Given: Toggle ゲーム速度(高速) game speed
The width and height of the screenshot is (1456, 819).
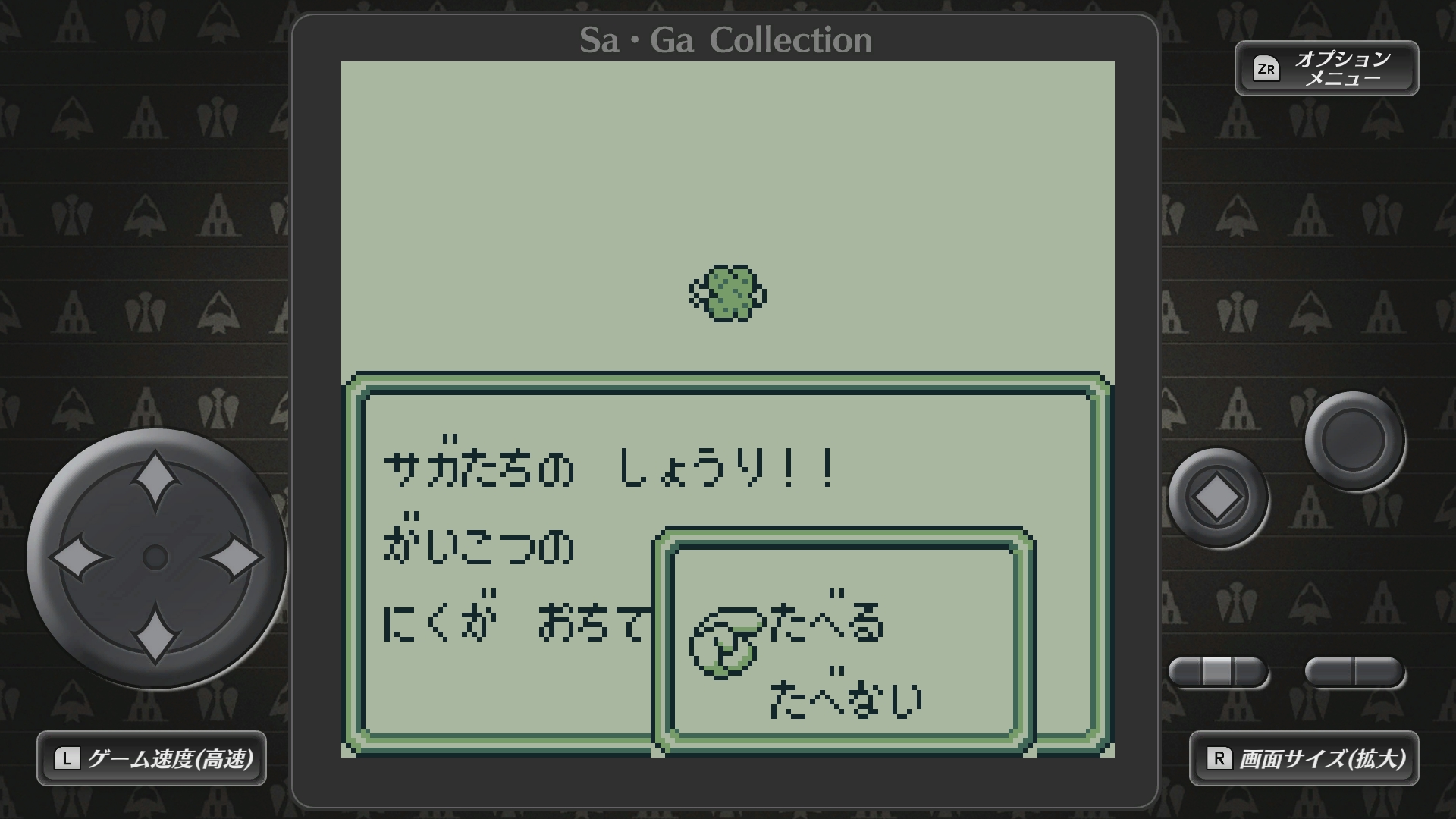Looking at the screenshot, I should [152, 758].
